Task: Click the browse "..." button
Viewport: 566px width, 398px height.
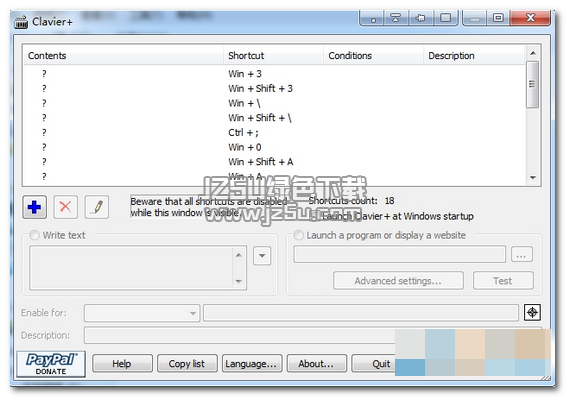Action: tap(522, 254)
